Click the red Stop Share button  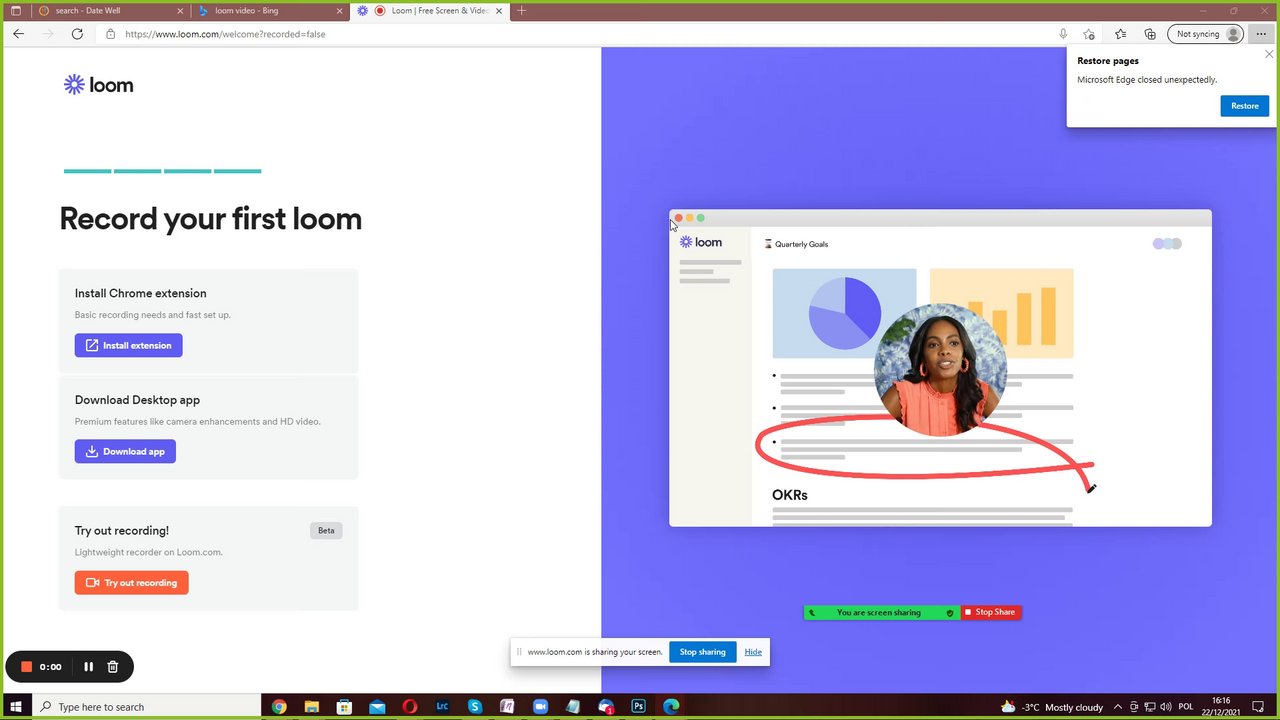click(991, 612)
